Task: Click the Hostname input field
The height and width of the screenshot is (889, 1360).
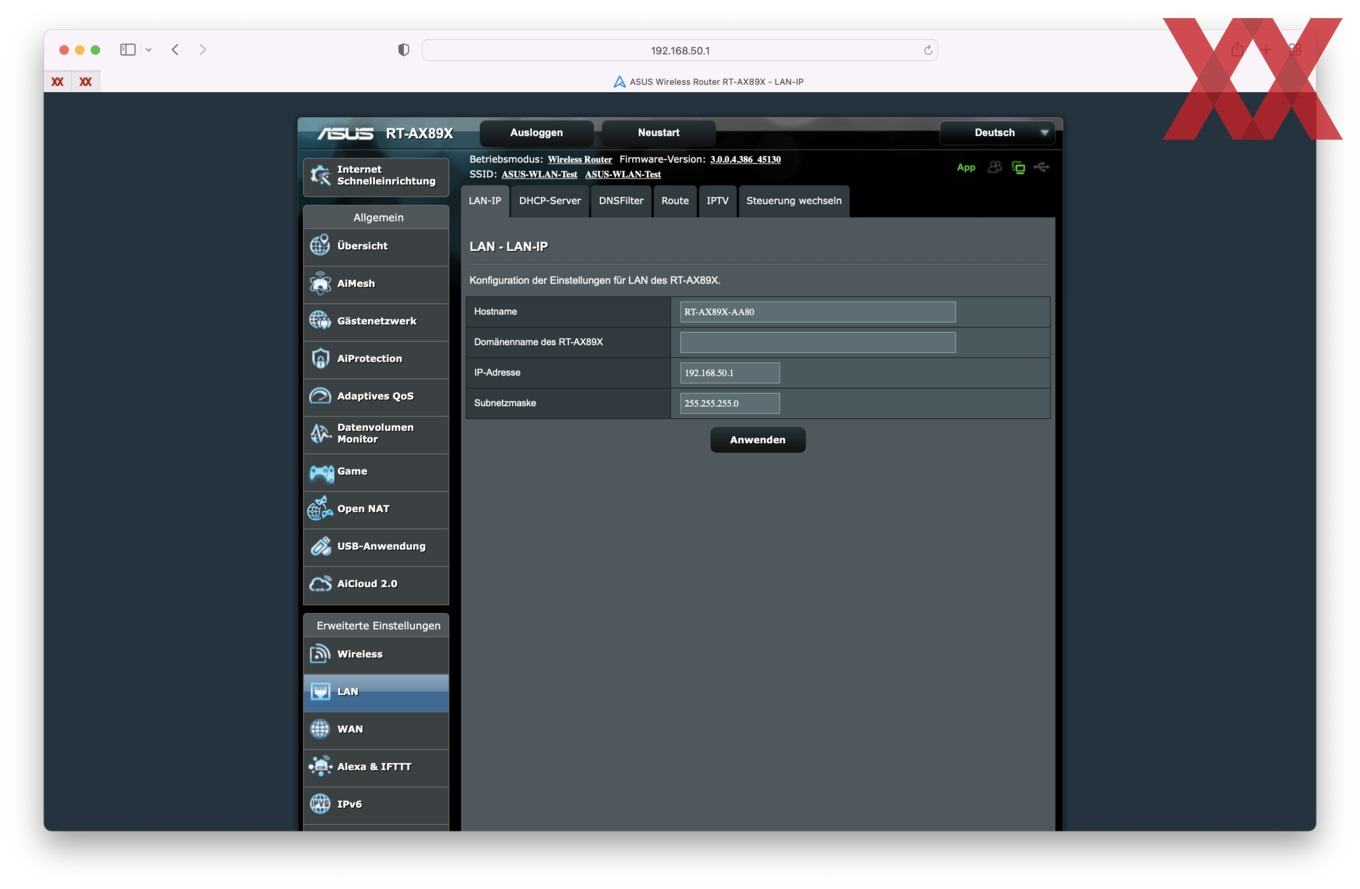Action: [x=818, y=312]
